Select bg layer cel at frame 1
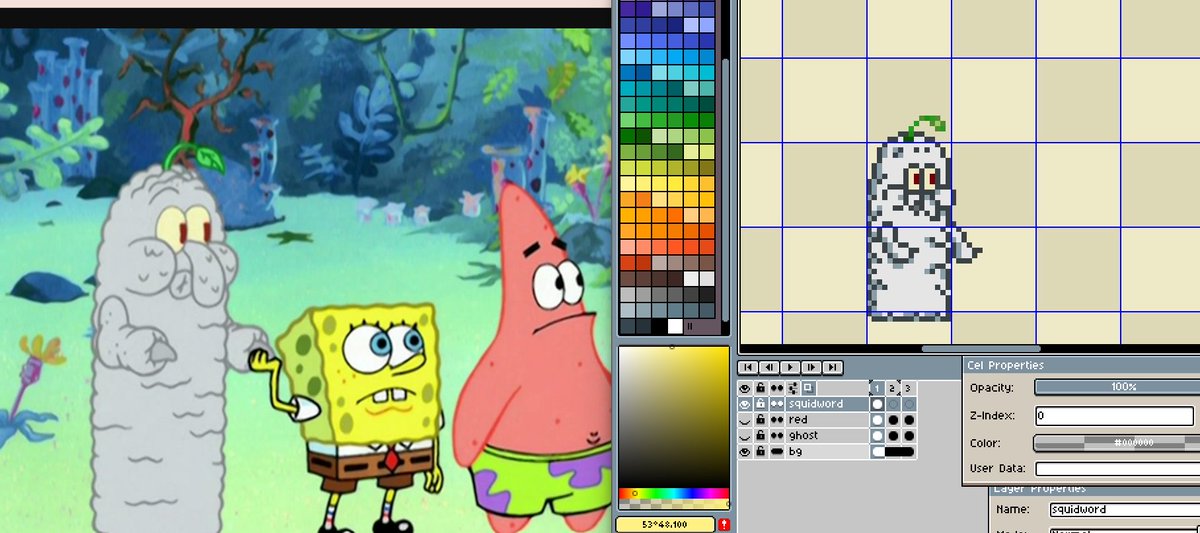Screen dimensions: 1200x533 pyautogui.click(x=877, y=451)
